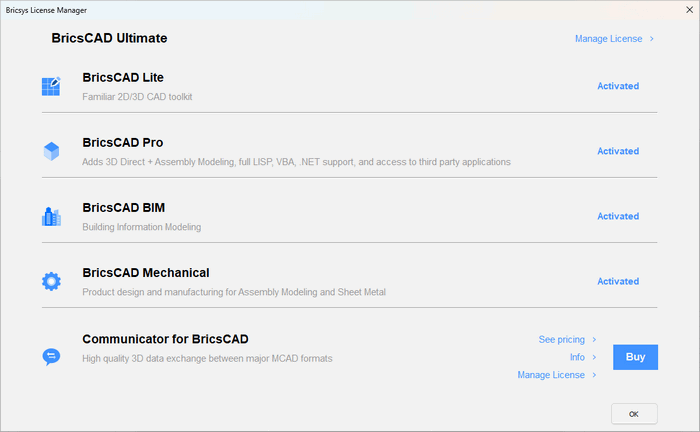Click the BricsCAD Mechanical gear icon
Image resolution: width=700 pixels, height=432 pixels.
(x=51, y=281)
